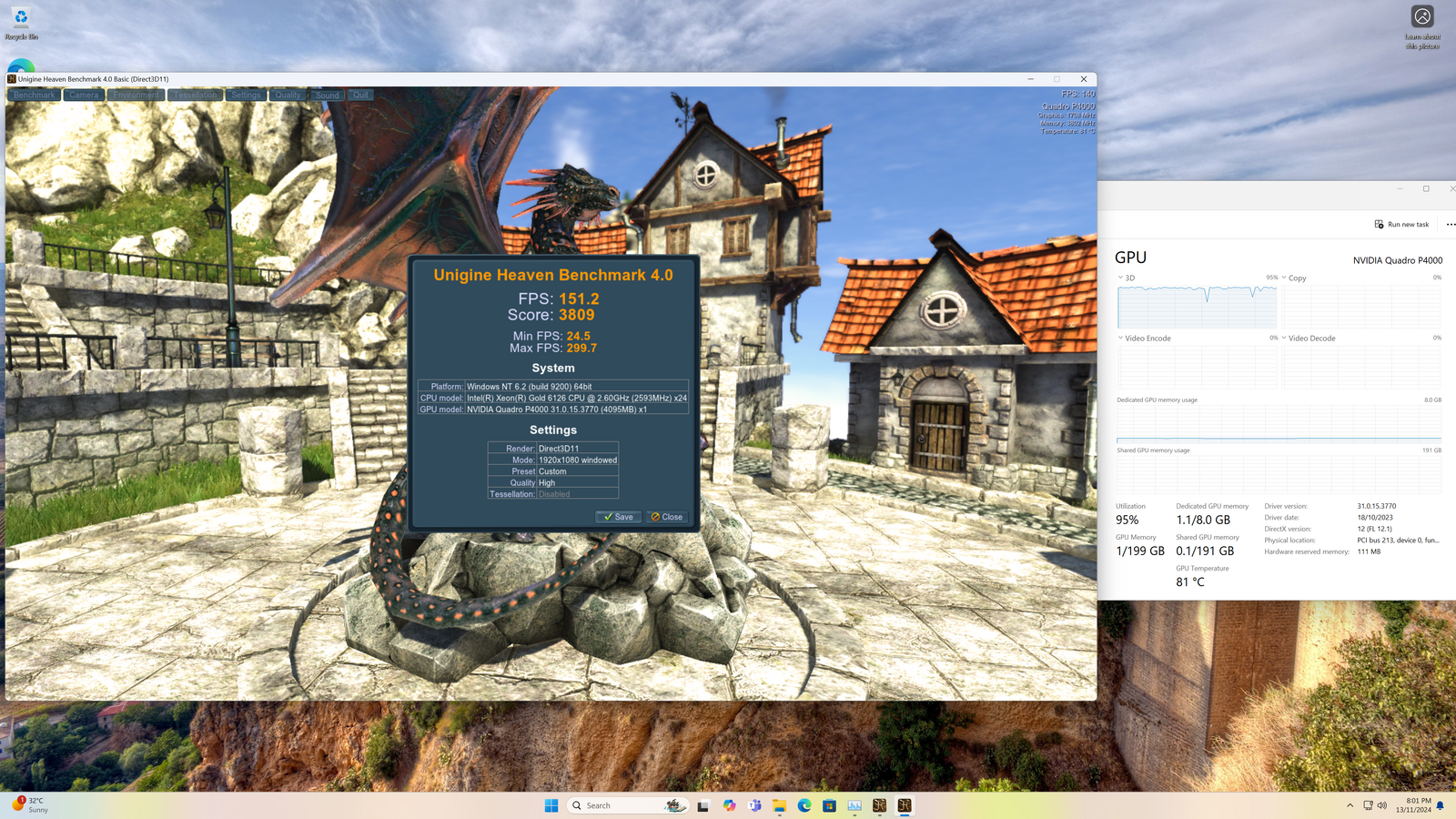Open the Windows Start menu
Screen dimensions: 1456x819
click(551, 805)
